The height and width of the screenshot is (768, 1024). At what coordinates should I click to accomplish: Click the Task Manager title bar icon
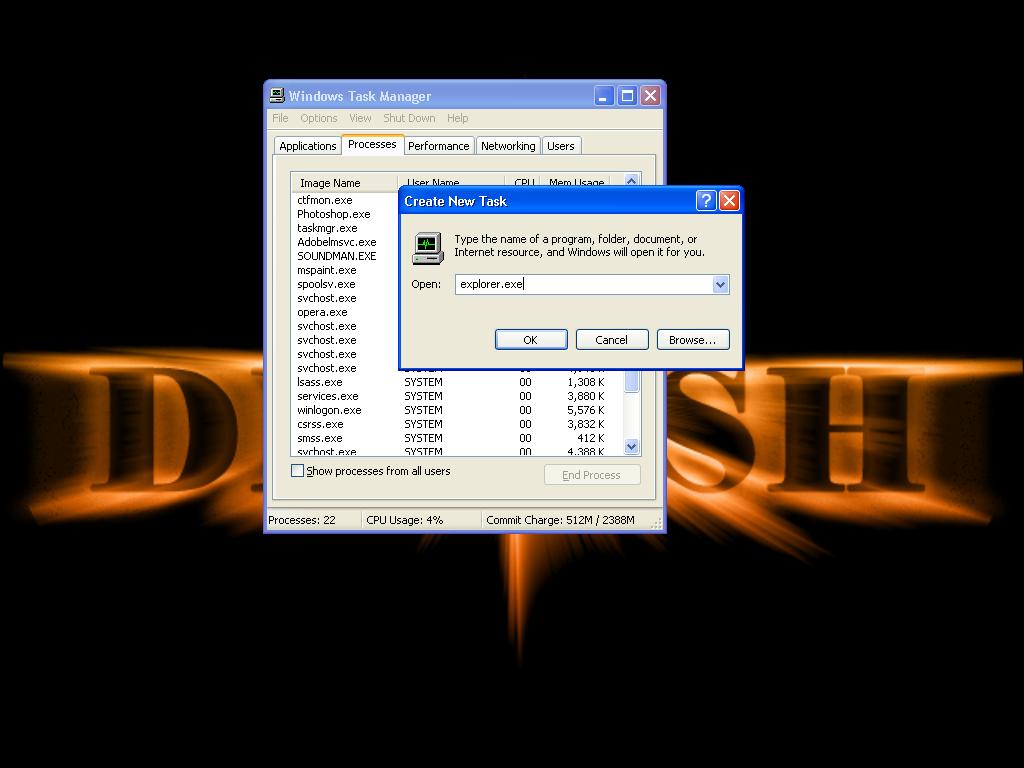point(278,95)
